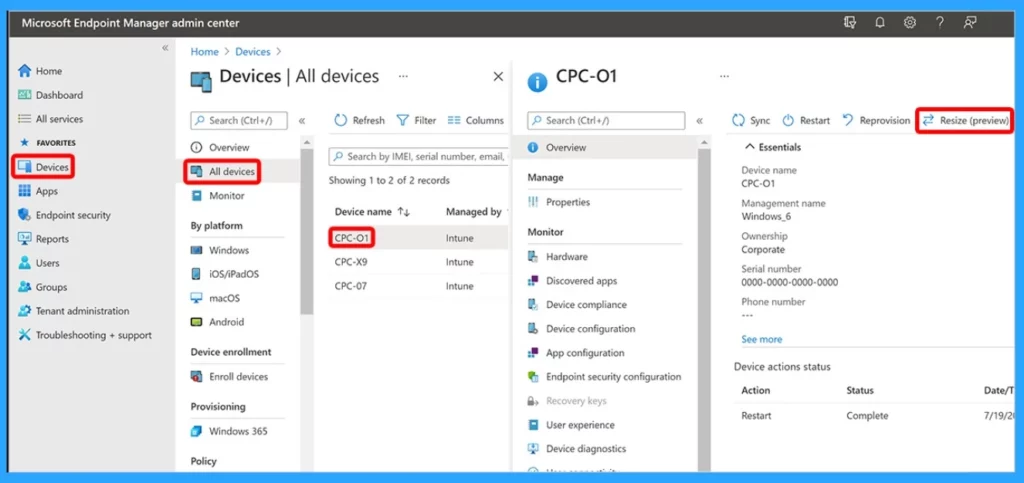Open Dashboard in the left navigation
1024x483 pixels.
pyautogui.click(x=50, y=95)
